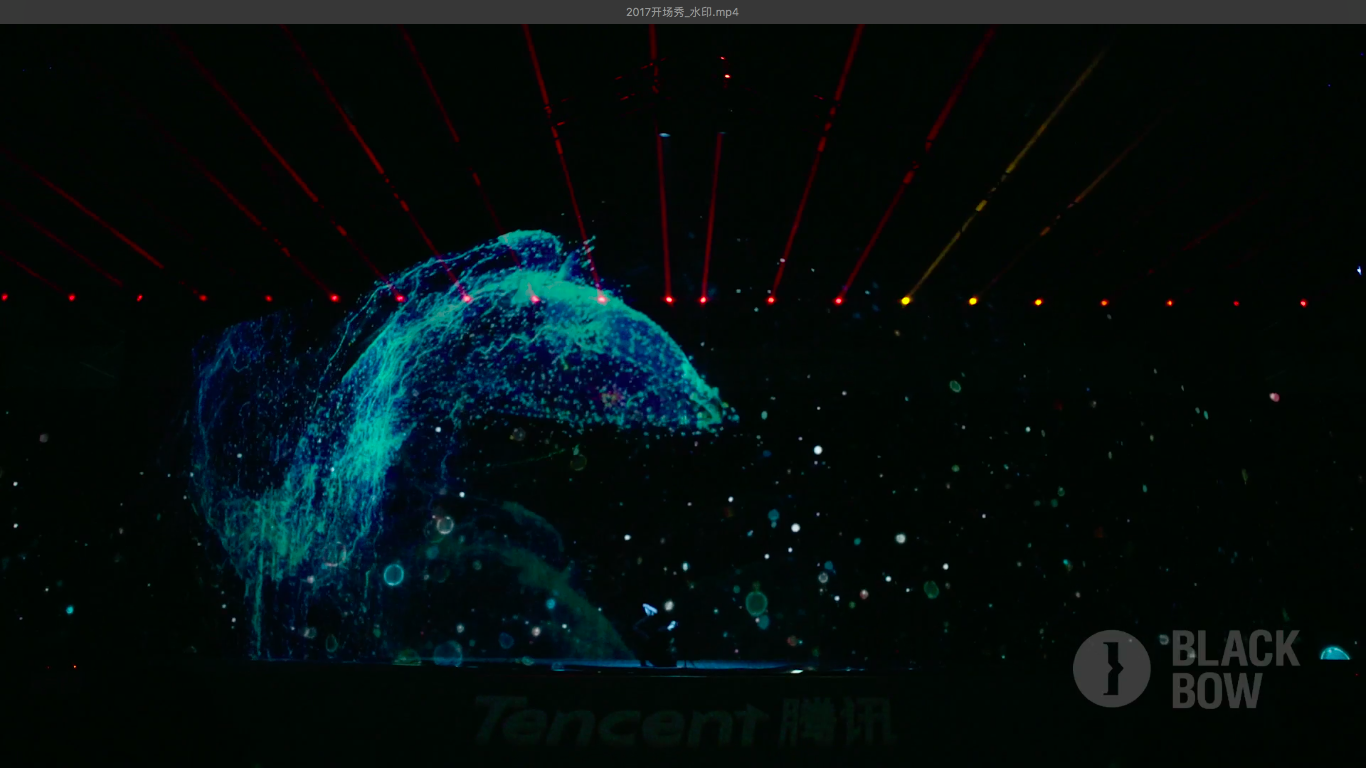This screenshot has width=1366, height=768.
Task: Click the circular Black Bow logo icon
Action: point(1111,669)
